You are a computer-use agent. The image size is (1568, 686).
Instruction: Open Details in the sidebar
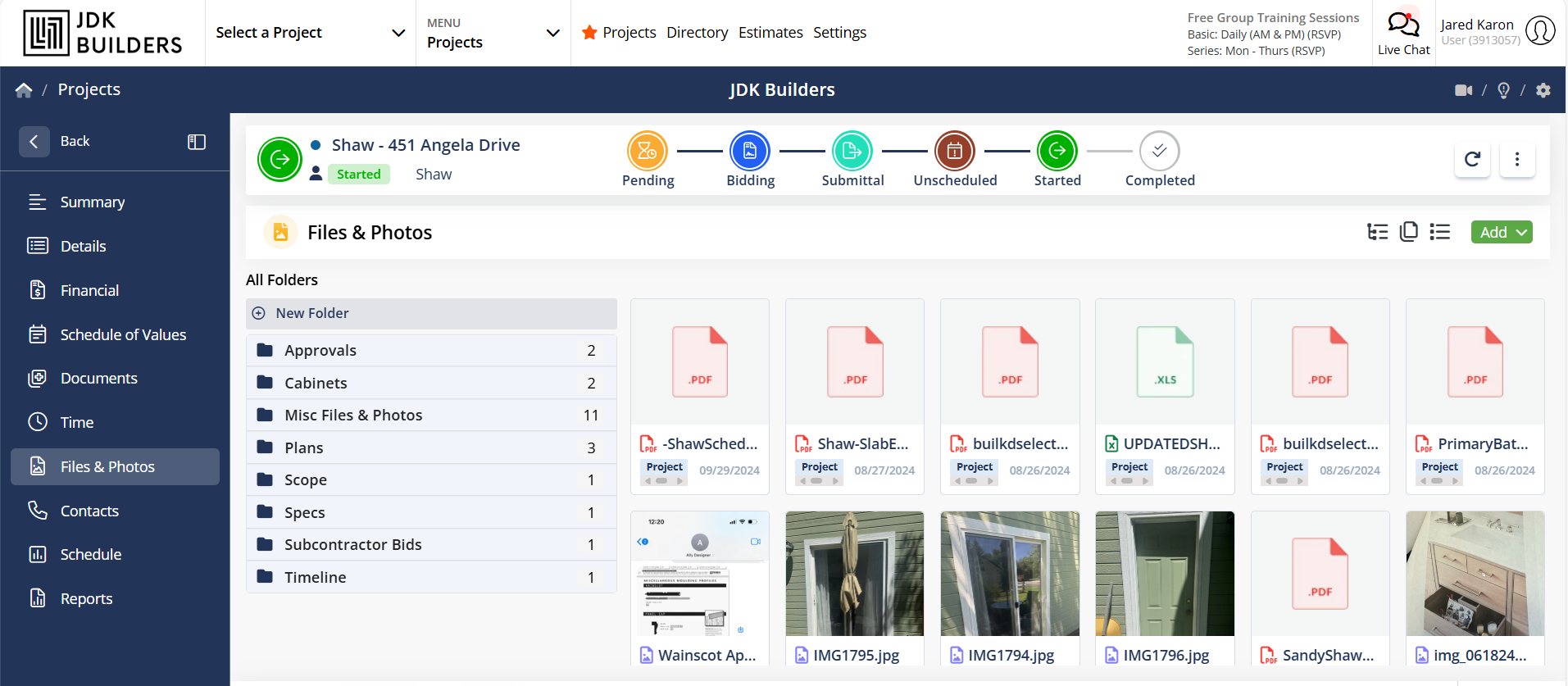(x=115, y=246)
